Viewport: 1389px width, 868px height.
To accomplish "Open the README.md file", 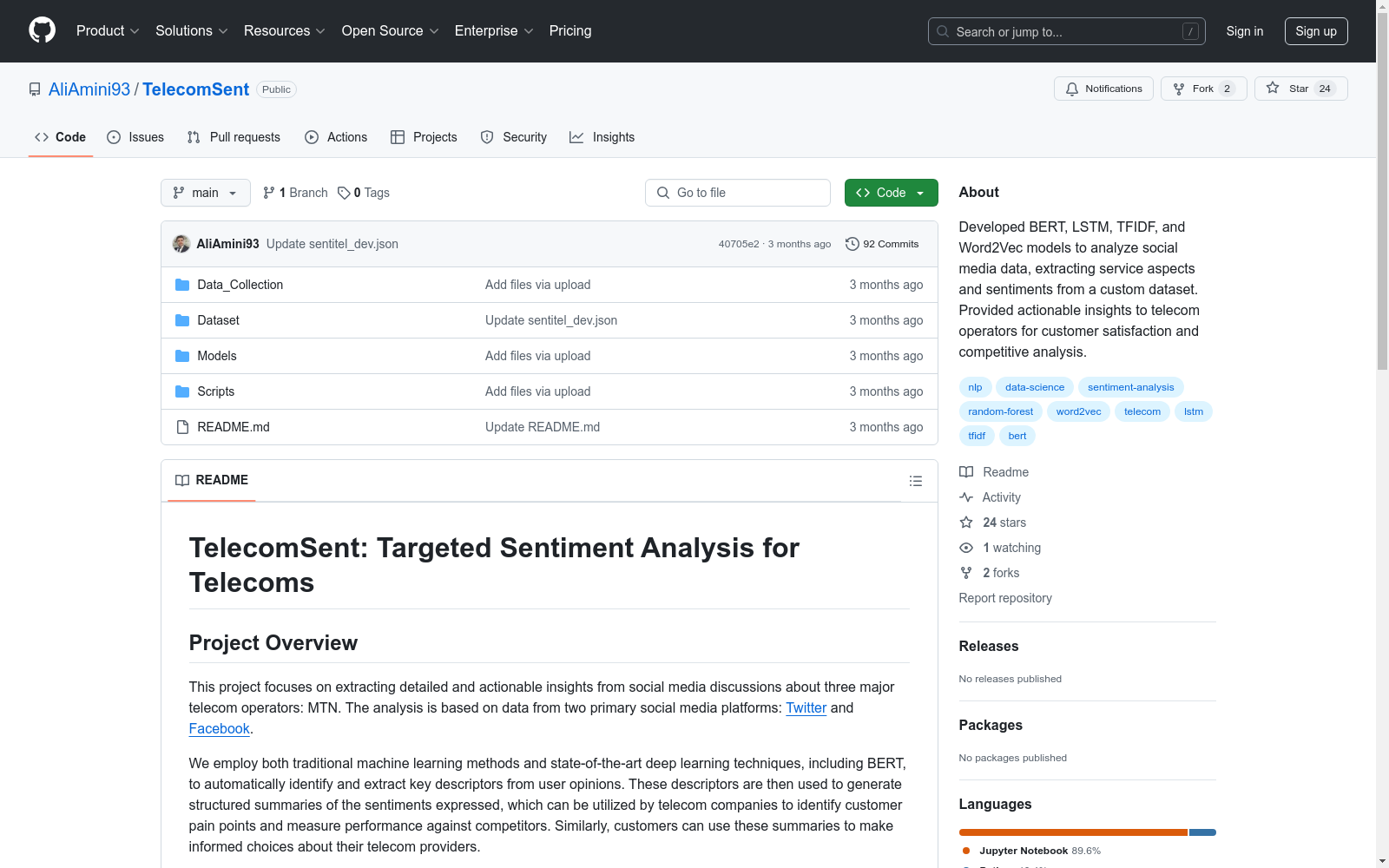I will 234,427.
